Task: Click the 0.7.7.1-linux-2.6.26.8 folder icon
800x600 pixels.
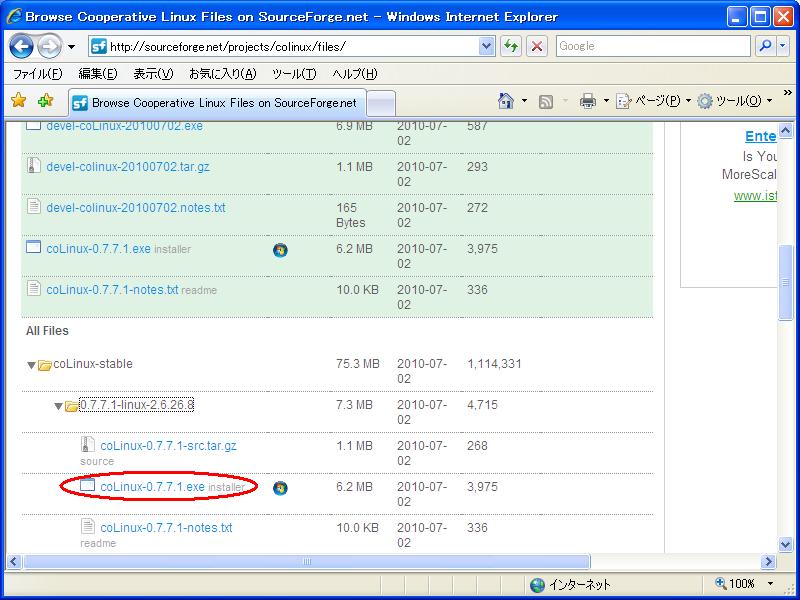Action: pyautogui.click(x=72, y=406)
